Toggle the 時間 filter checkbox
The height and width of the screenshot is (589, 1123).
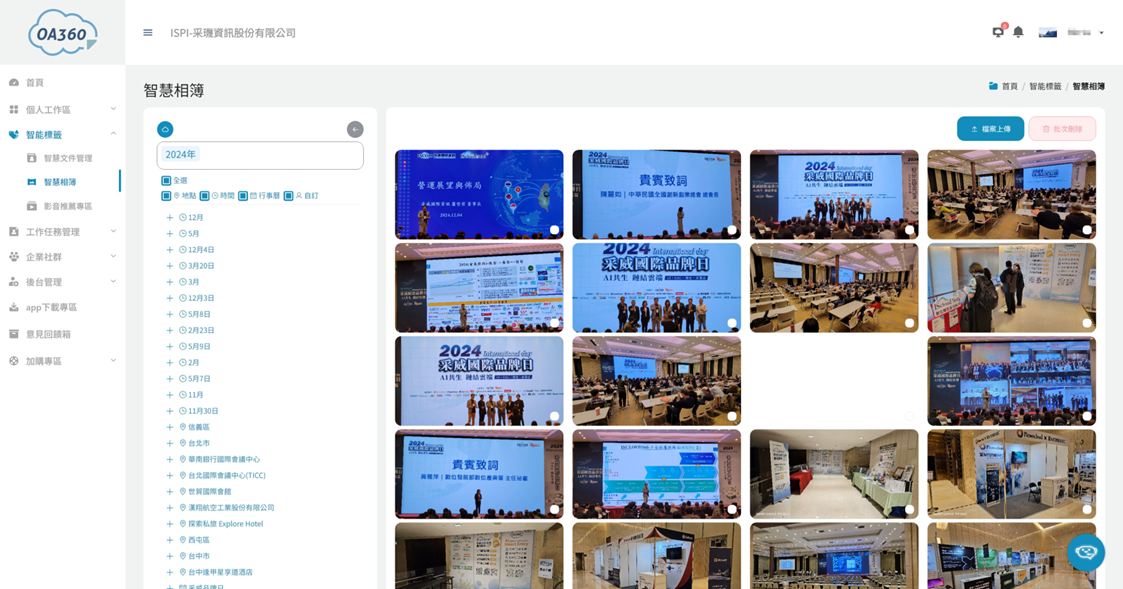204,196
